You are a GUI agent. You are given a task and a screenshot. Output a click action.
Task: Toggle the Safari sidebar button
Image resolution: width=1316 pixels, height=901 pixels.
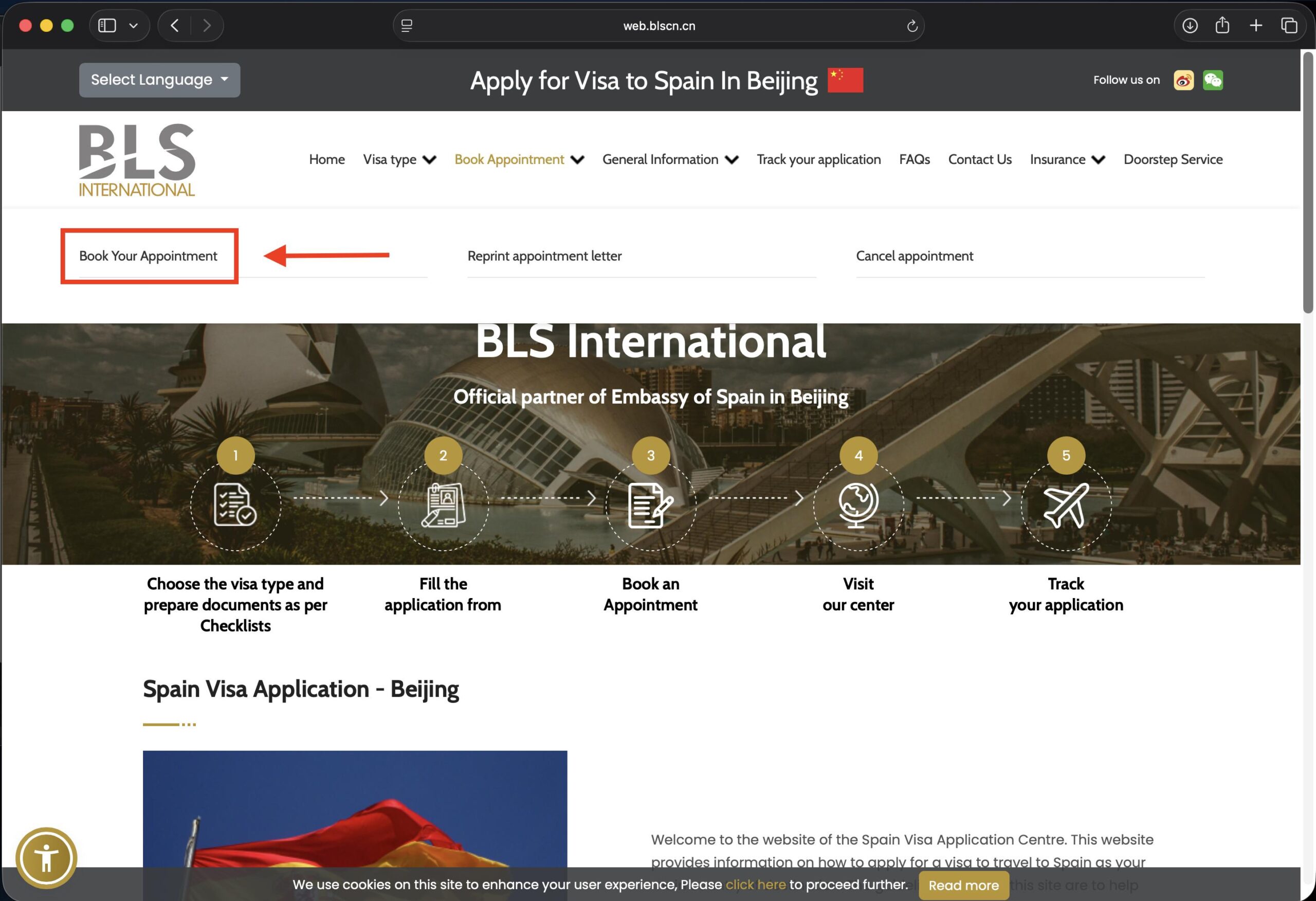(x=107, y=26)
